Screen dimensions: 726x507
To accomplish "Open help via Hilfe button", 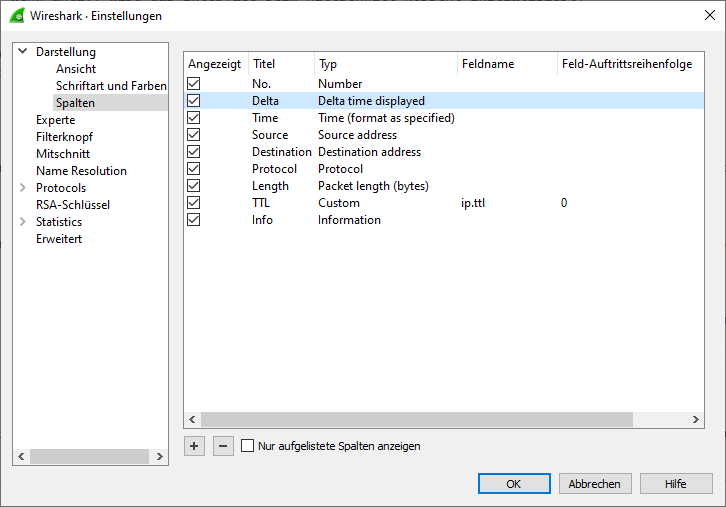I will tap(676, 484).
